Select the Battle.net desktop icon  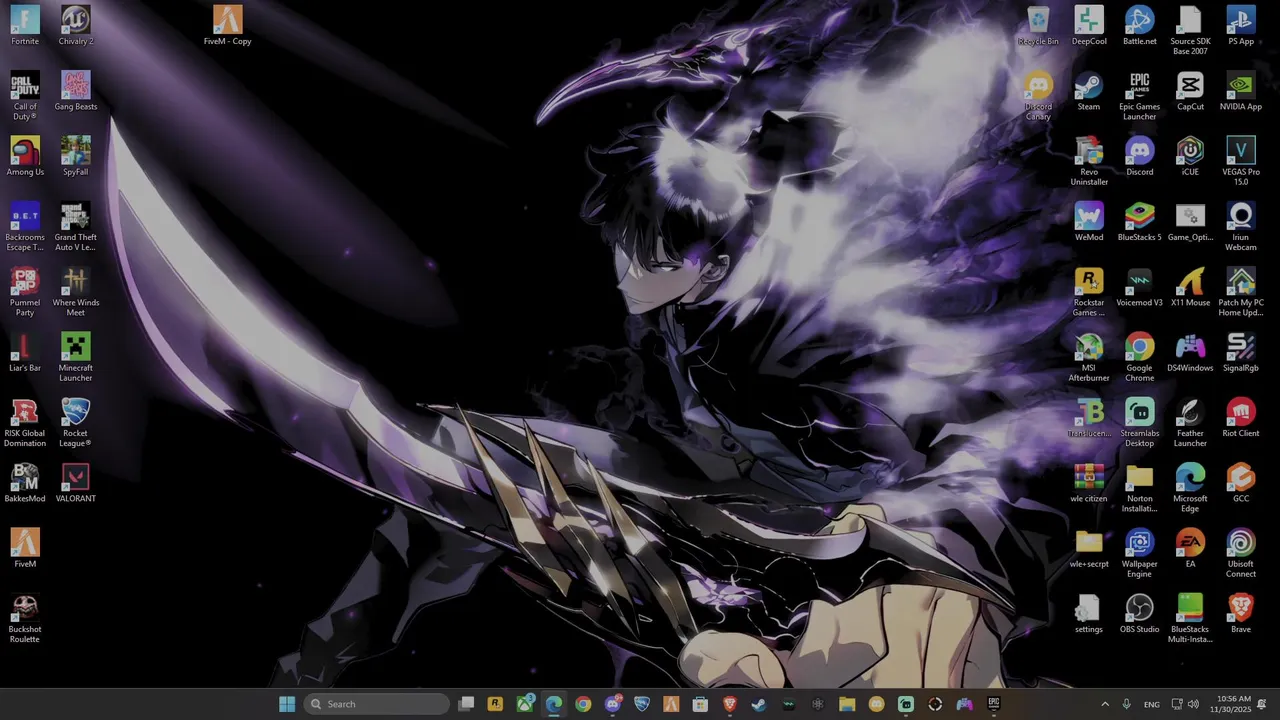click(x=1140, y=26)
